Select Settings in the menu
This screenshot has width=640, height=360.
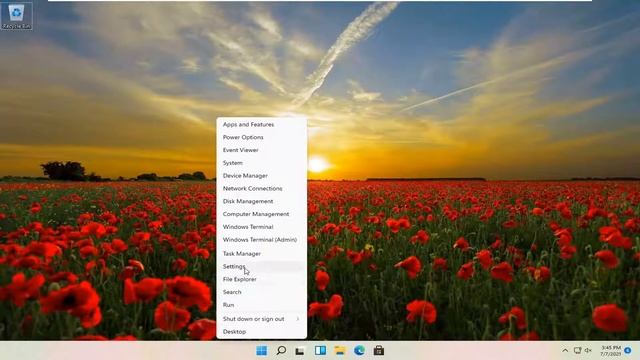pos(262,267)
